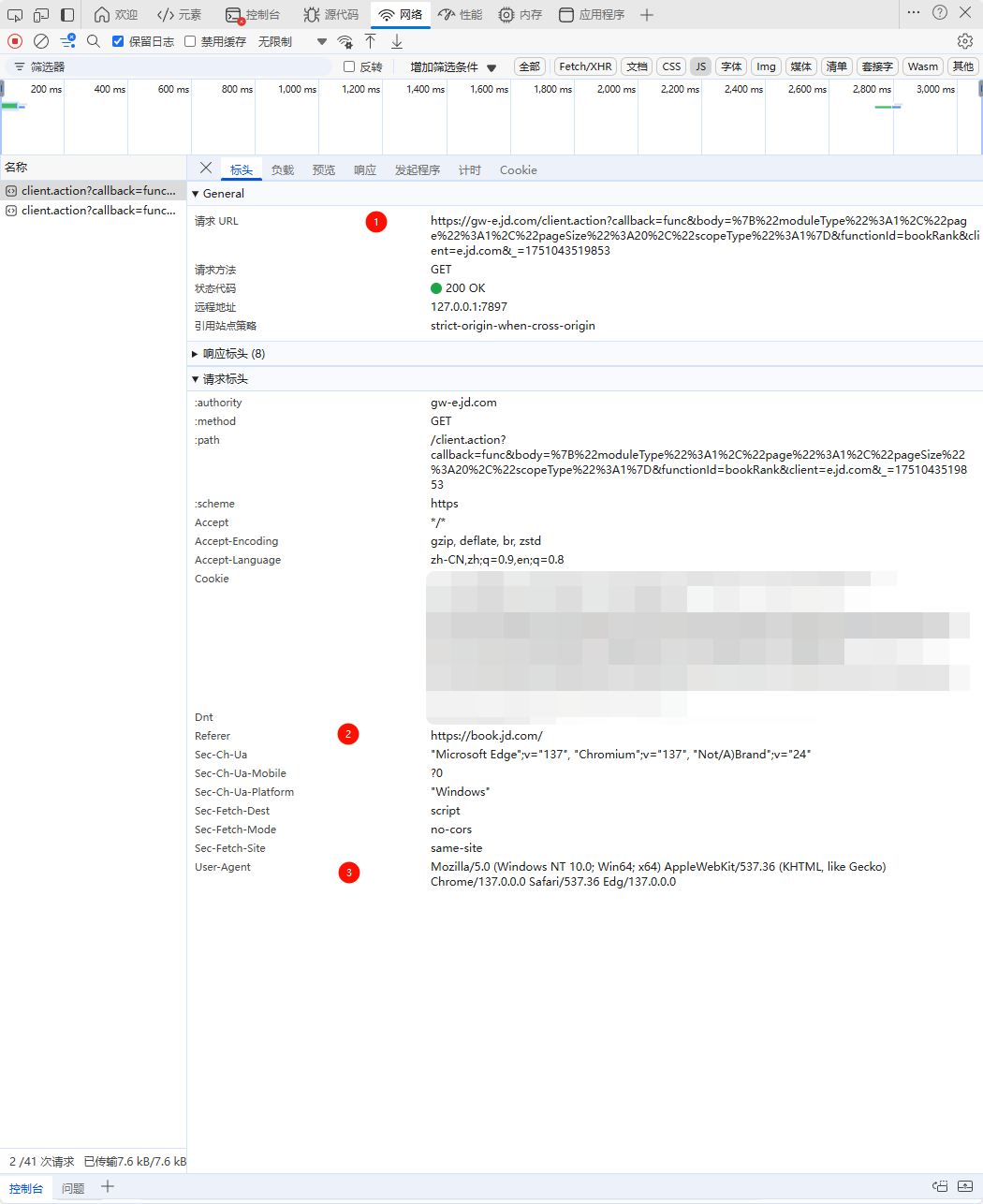Screen dimensions: 983x1204
Task: Select the 其他 (Other) filter button
Action: tap(962, 66)
